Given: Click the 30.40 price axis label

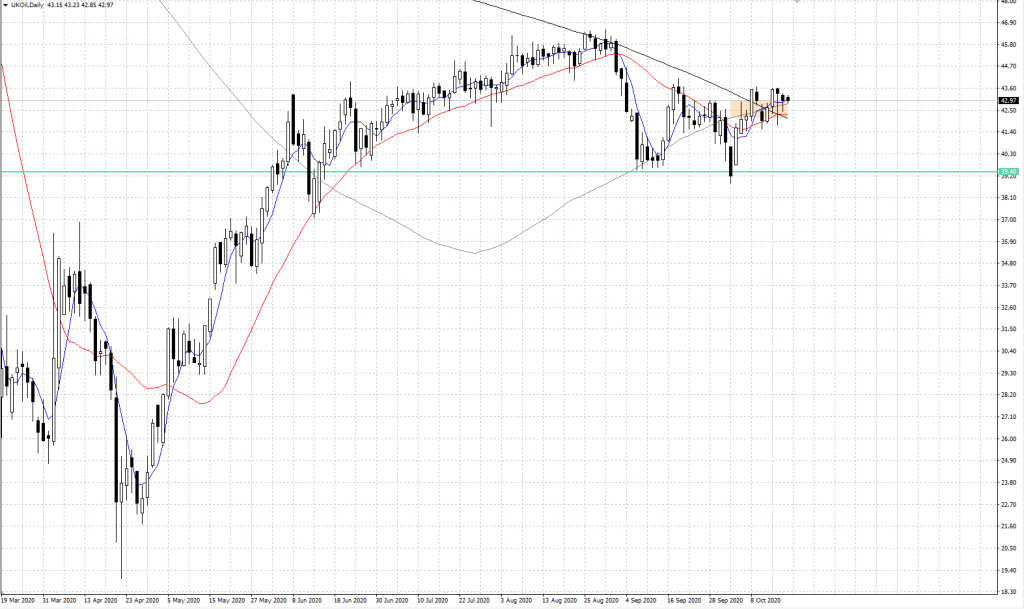Looking at the screenshot, I should pos(1008,351).
